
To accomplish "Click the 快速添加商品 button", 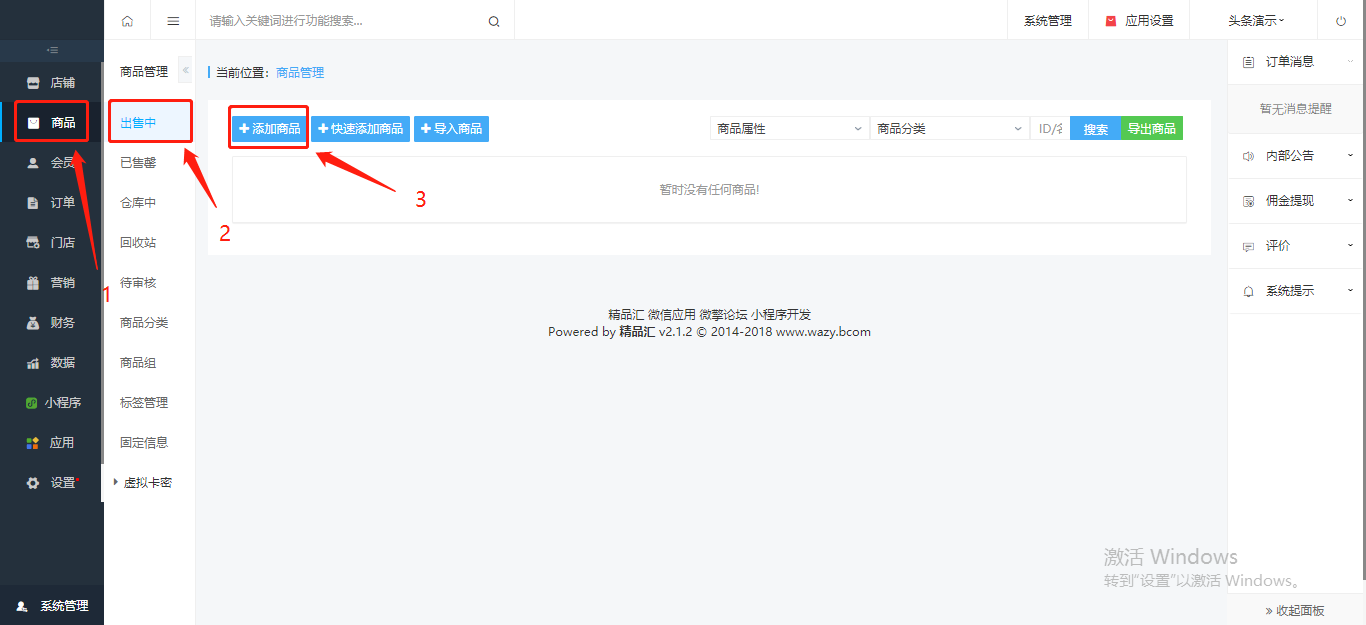I will coord(360,129).
